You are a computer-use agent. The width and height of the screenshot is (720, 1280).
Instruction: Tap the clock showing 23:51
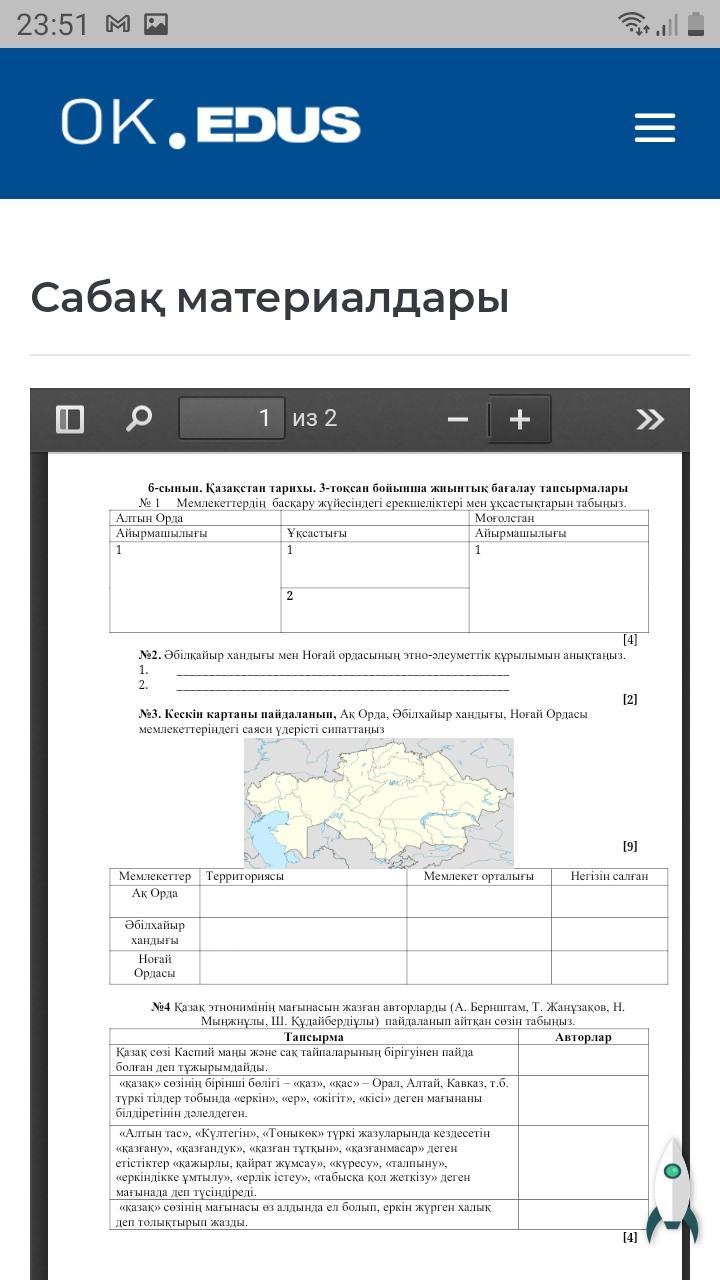pyautogui.click(x=53, y=24)
